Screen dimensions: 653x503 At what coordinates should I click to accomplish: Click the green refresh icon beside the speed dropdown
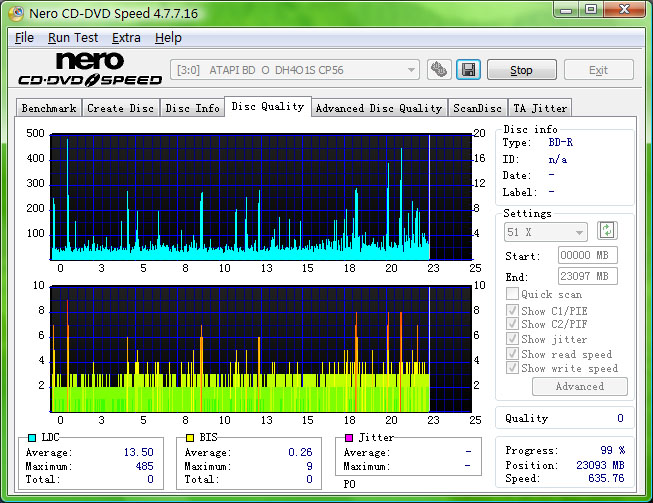pyautogui.click(x=607, y=231)
